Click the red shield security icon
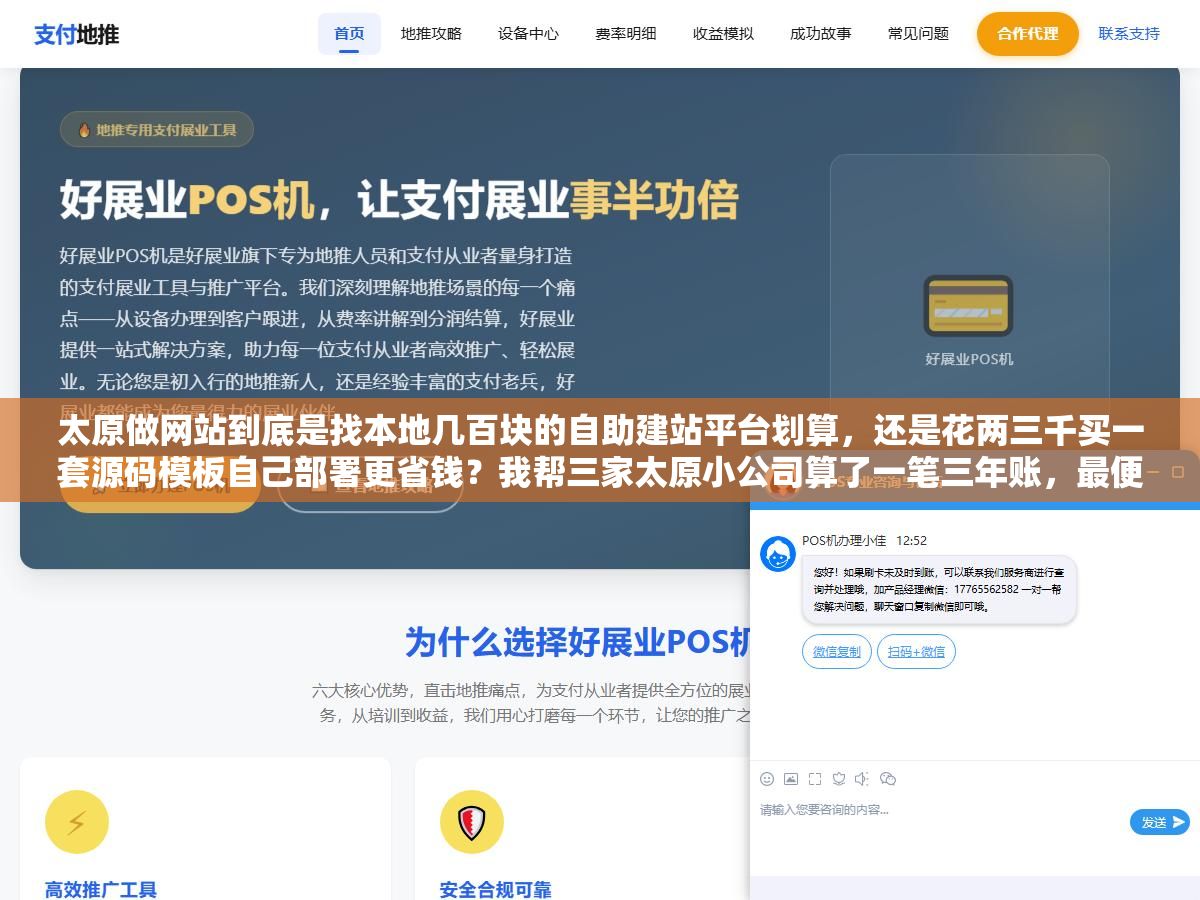Image resolution: width=1200 pixels, height=900 pixels. [x=471, y=822]
